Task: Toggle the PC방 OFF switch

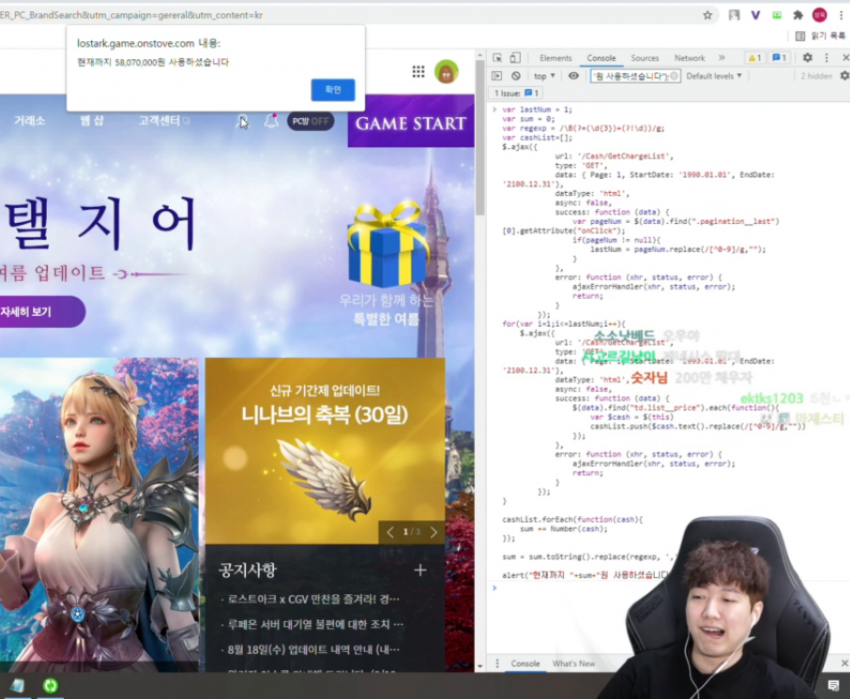Action: tap(310, 121)
